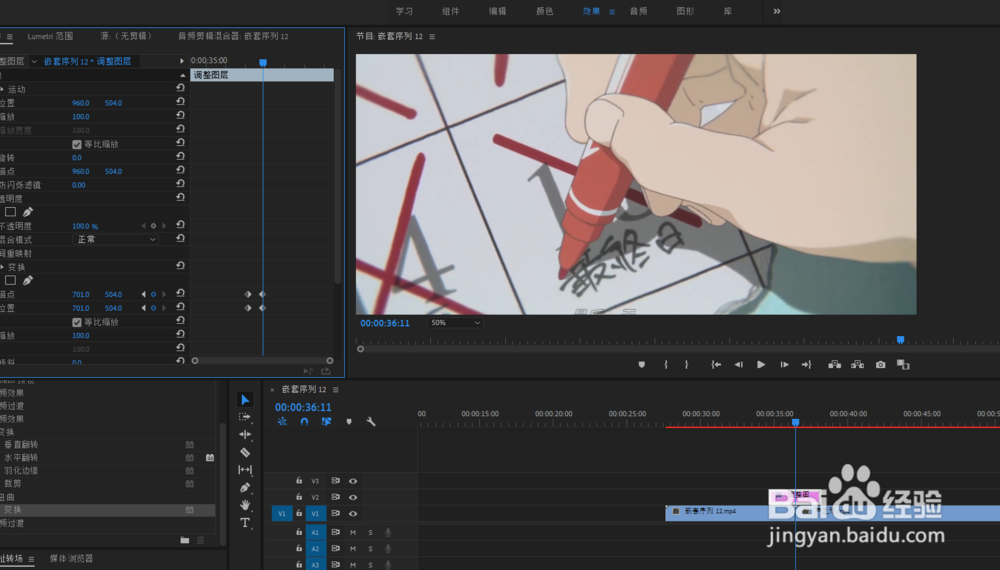Click Mark Out brace button
1000x570 pixels.
pos(686,365)
